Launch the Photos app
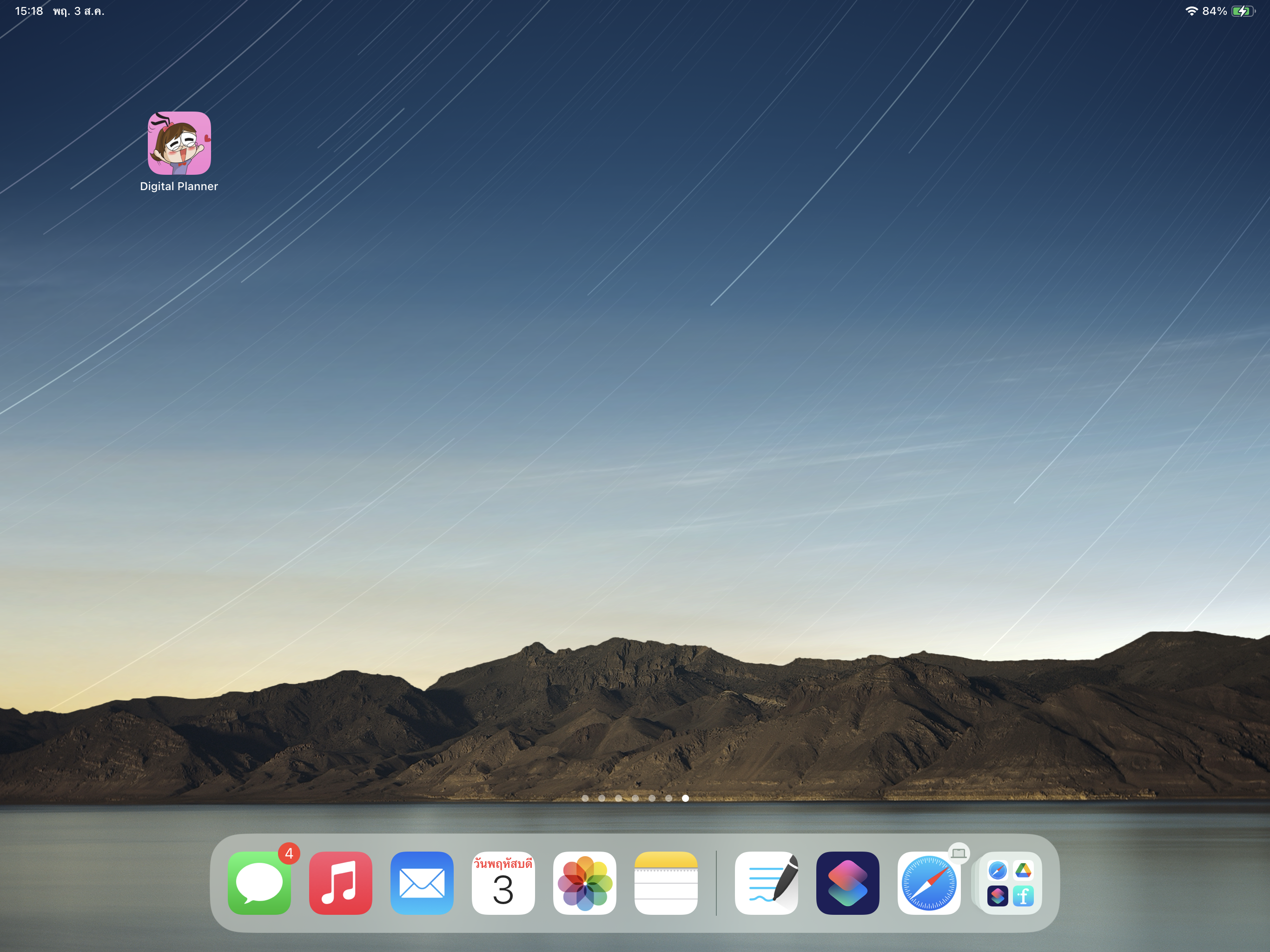The height and width of the screenshot is (952, 1270). [x=584, y=883]
